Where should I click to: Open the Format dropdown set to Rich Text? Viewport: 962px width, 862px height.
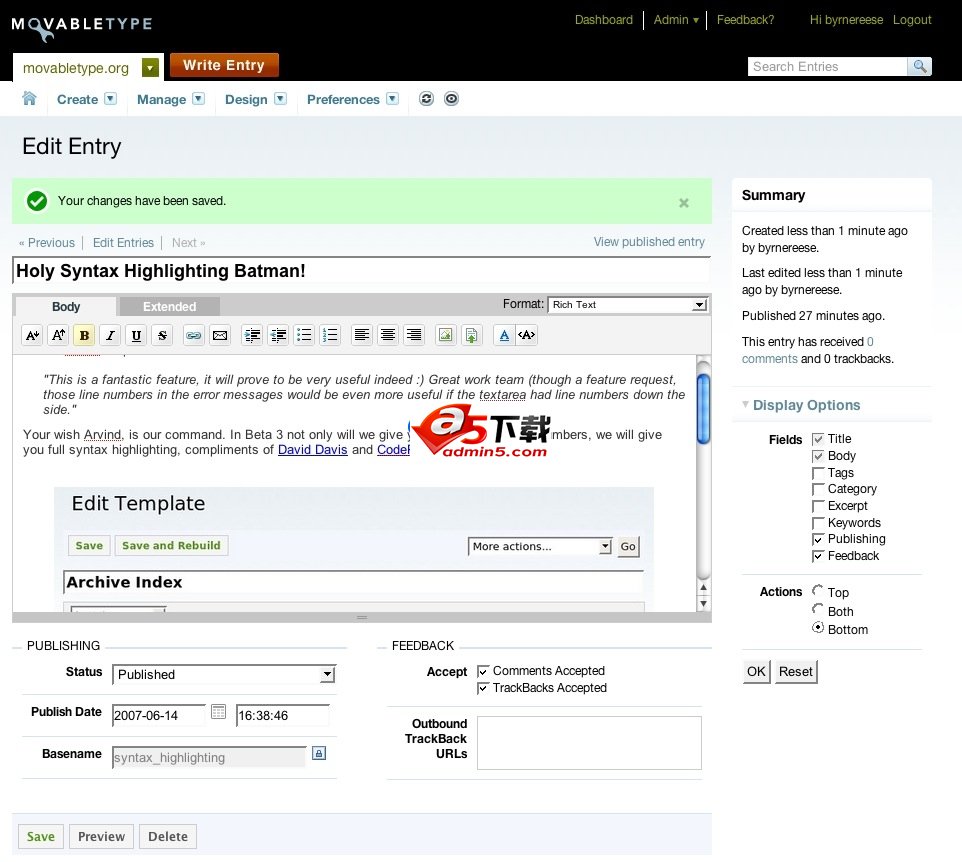(x=628, y=304)
